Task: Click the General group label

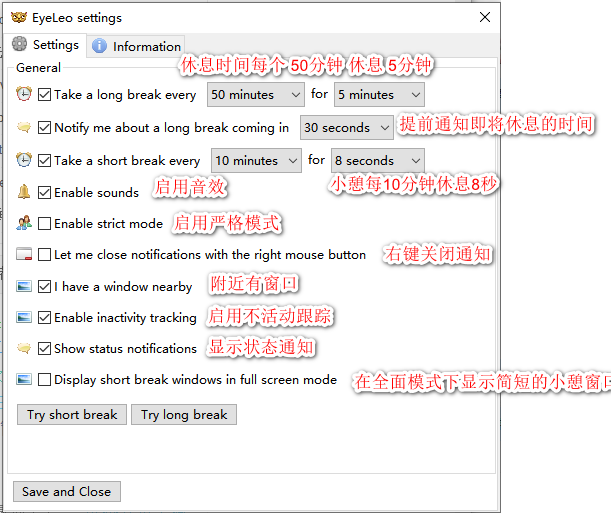Action: pyautogui.click(x=38, y=67)
